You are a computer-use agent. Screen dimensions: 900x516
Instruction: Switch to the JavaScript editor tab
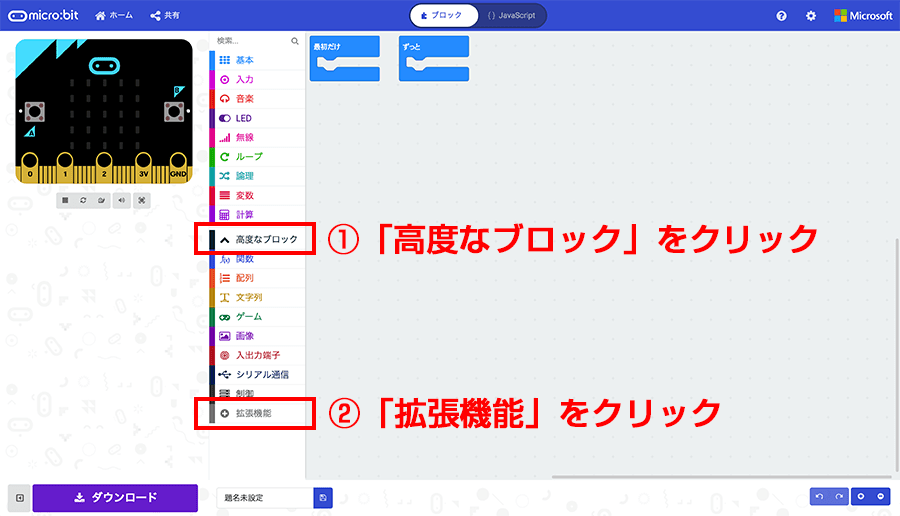(511, 15)
